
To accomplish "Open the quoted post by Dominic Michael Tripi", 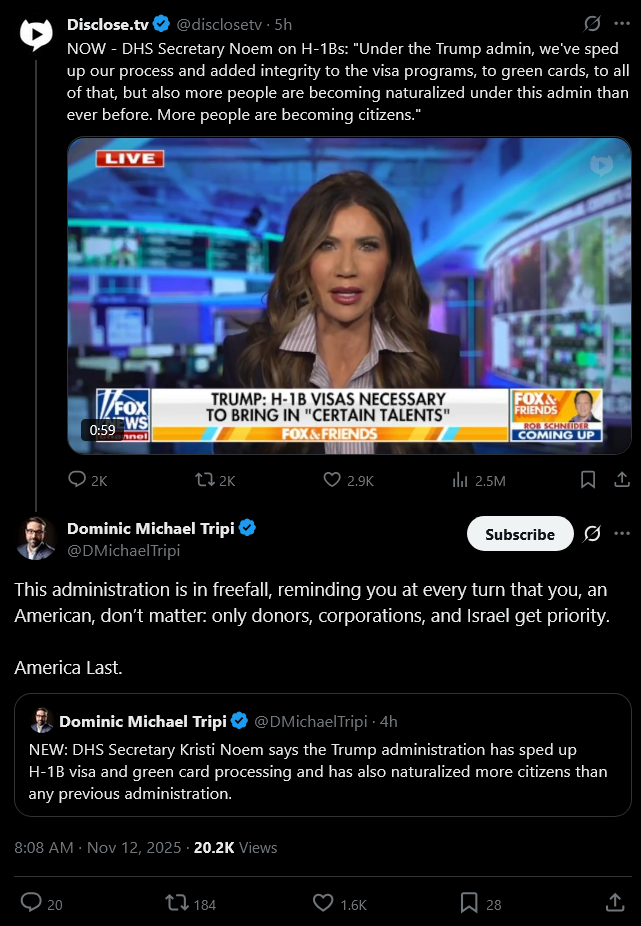I will pos(323,755).
